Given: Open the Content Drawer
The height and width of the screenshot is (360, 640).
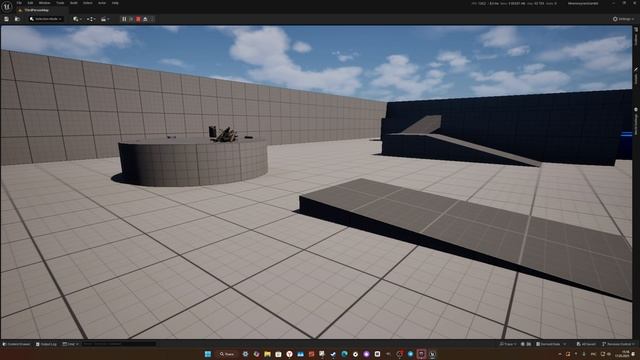Looking at the screenshot, I should (16, 344).
